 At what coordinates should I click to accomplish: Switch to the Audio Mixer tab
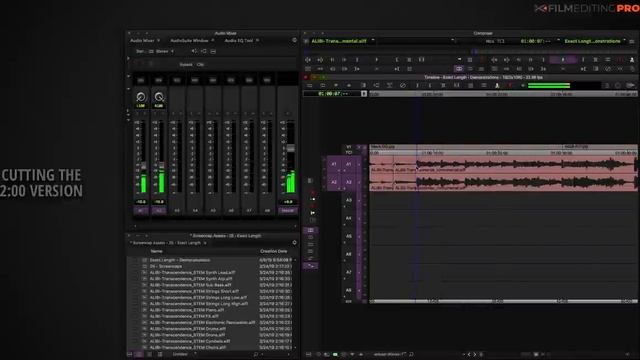click(x=142, y=40)
